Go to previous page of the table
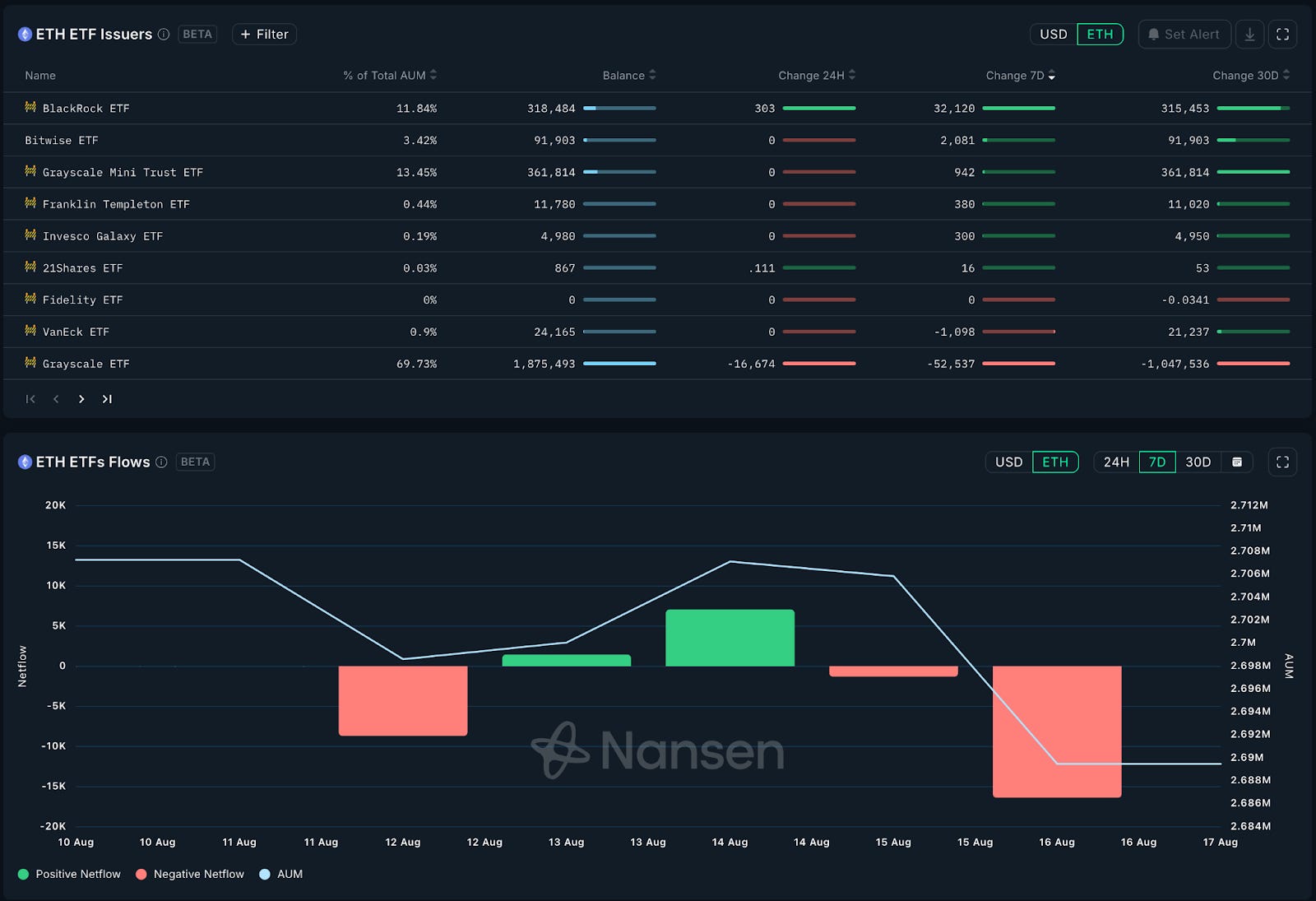The height and width of the screenshot is (901, 1316). point(56,399)
